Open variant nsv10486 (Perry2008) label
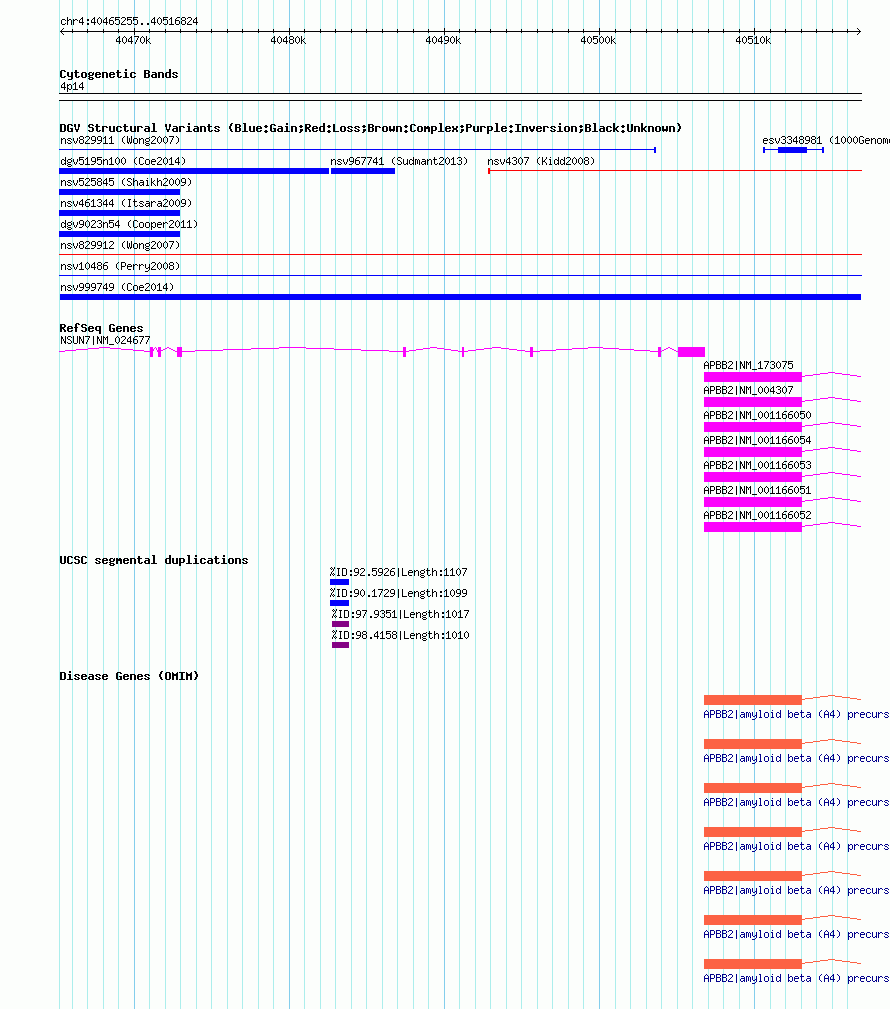890x1009 pixels. (x=120, y=266)
